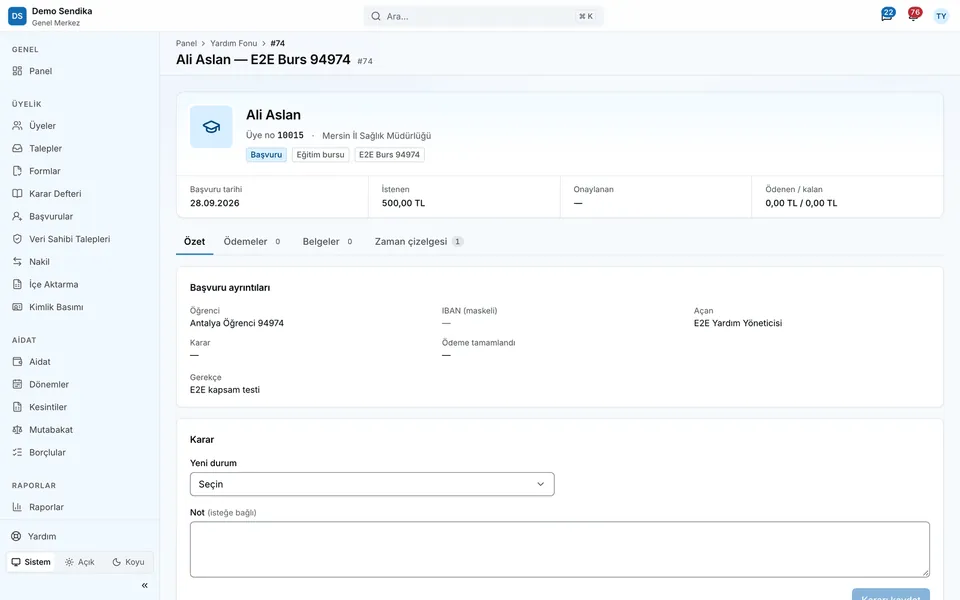Open Başvurular applicant icon in sidebar

pyautogui.click(x=17, y=216)
